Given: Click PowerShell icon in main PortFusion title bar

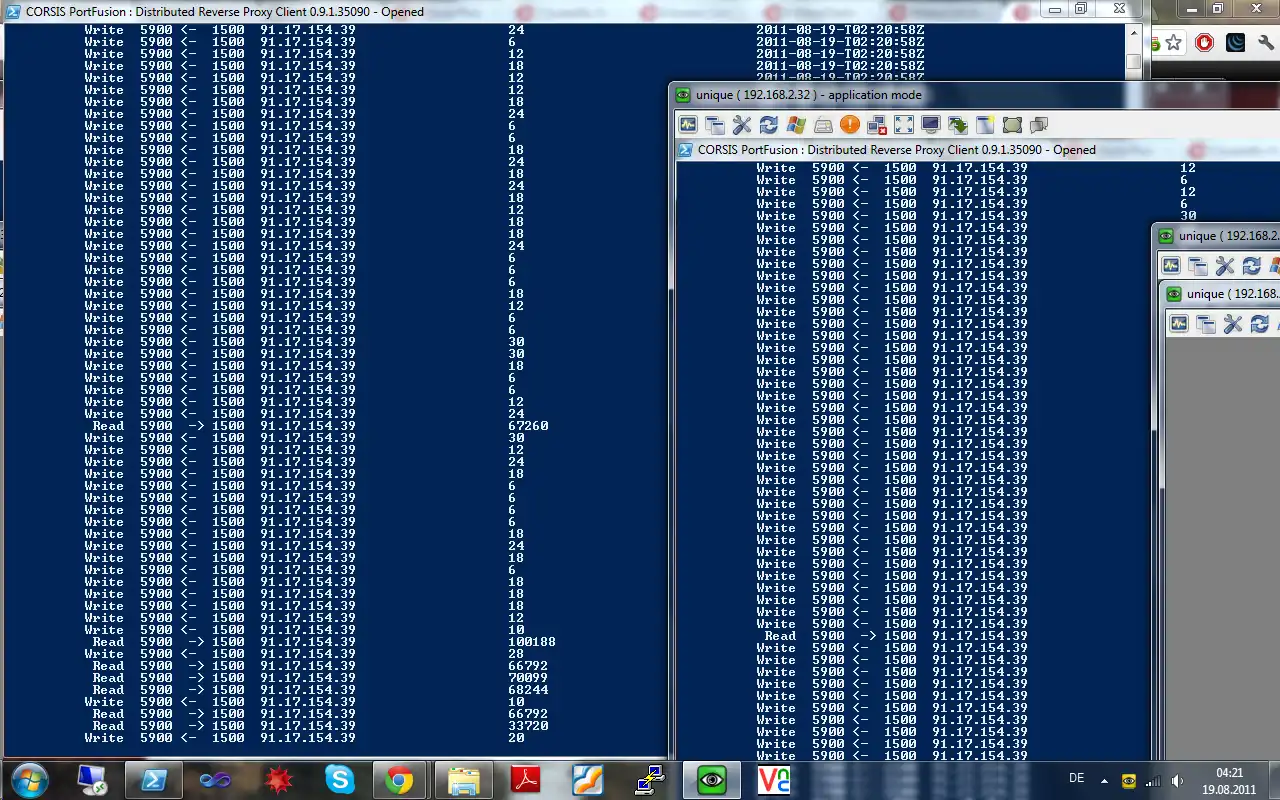Looking at the screenshot, I should coord(13,11).
